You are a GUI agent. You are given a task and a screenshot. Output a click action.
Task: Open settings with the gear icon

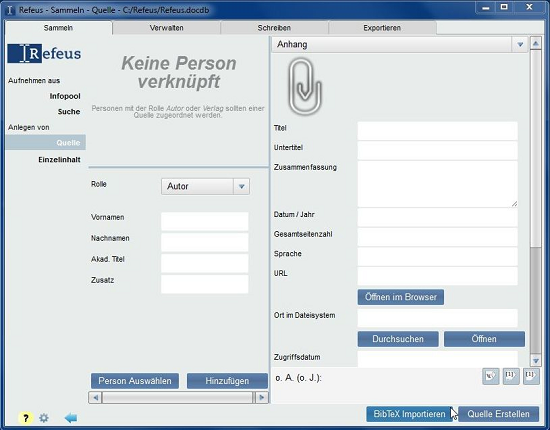(x=44, y=418)
